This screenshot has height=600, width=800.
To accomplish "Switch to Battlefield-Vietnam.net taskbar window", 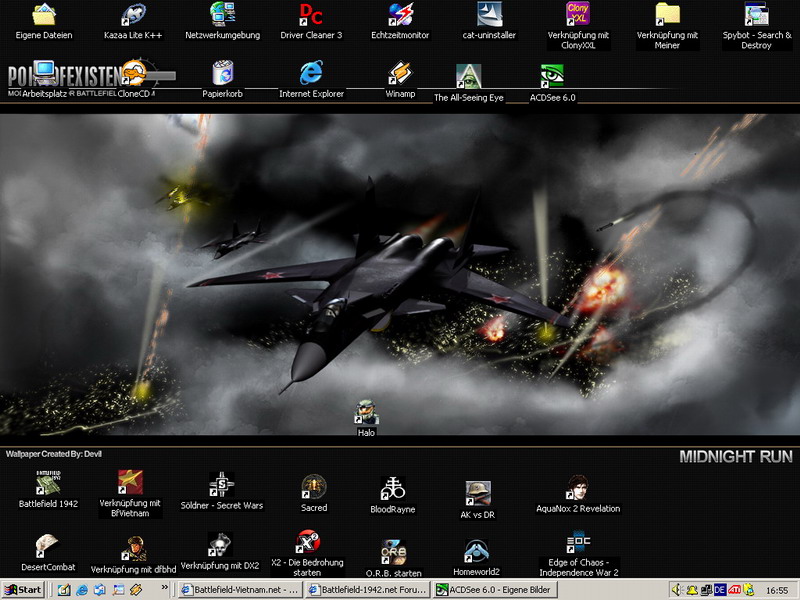I will click(240, 590).
